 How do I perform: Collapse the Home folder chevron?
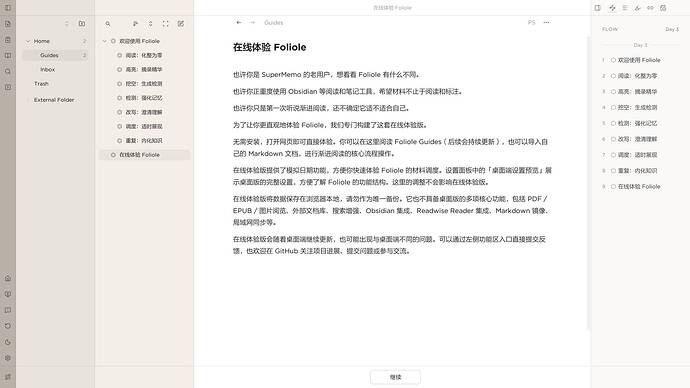28,41
